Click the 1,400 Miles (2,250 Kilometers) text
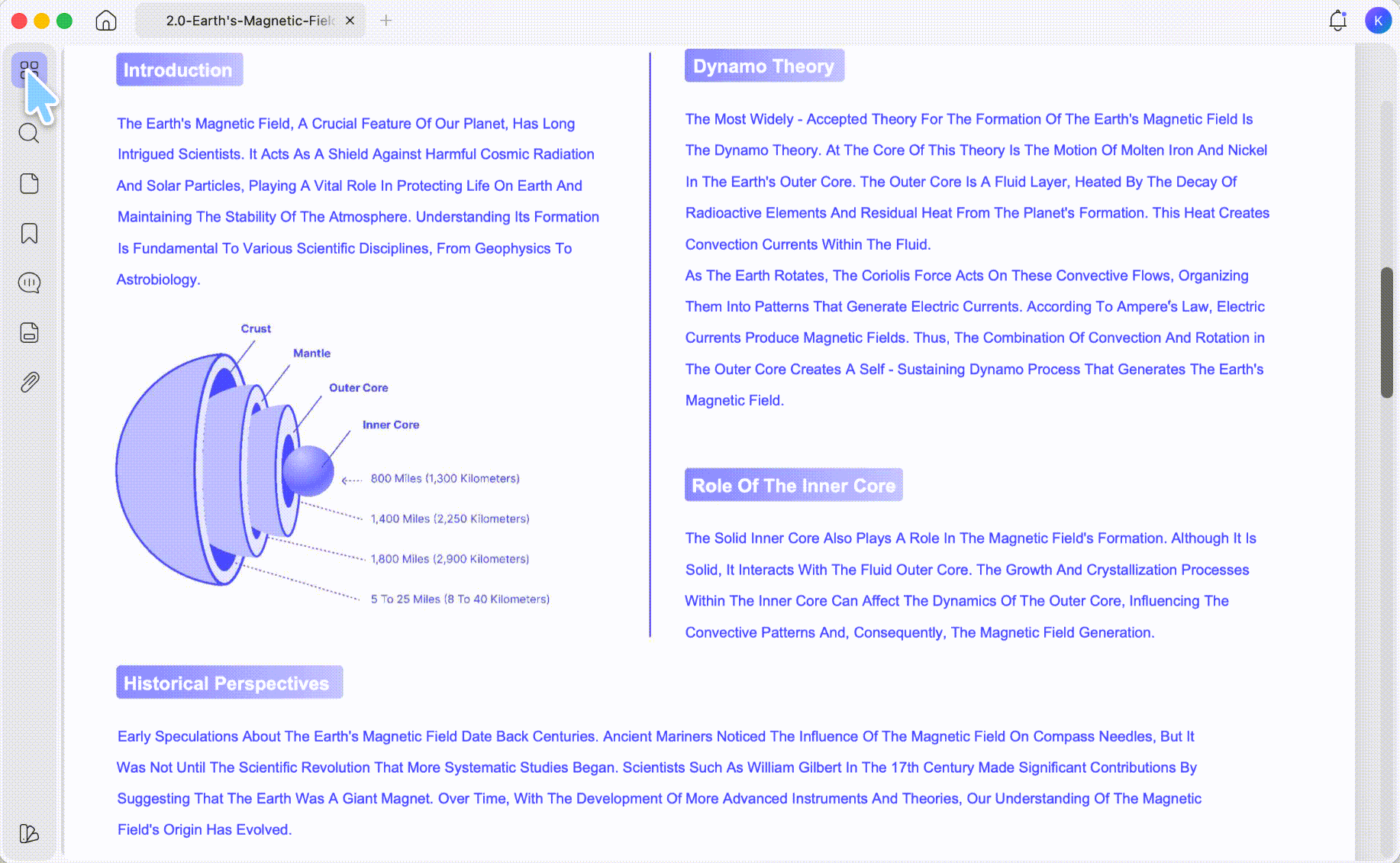This screenshot has height=863, width=1400. pyautogui.click(x=450, y=519)
